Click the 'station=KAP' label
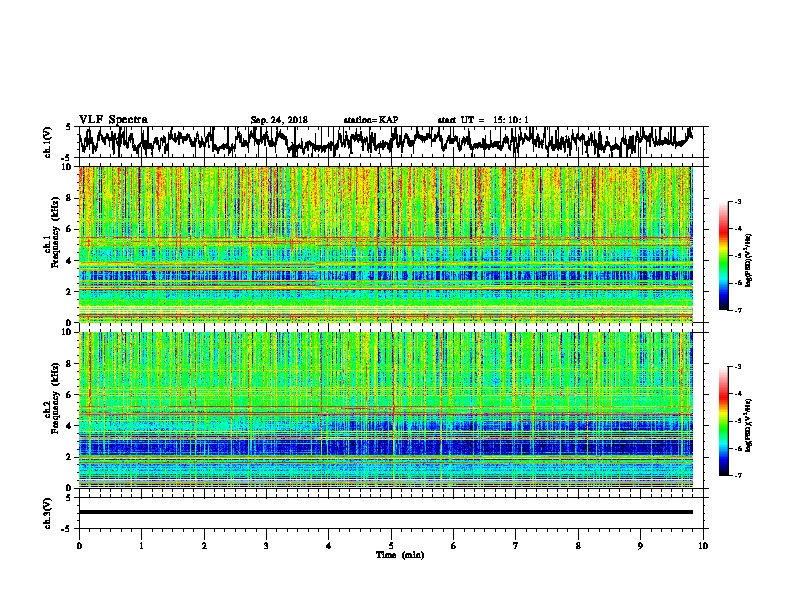This screenshot has width=792, height=612. [371, 120]
